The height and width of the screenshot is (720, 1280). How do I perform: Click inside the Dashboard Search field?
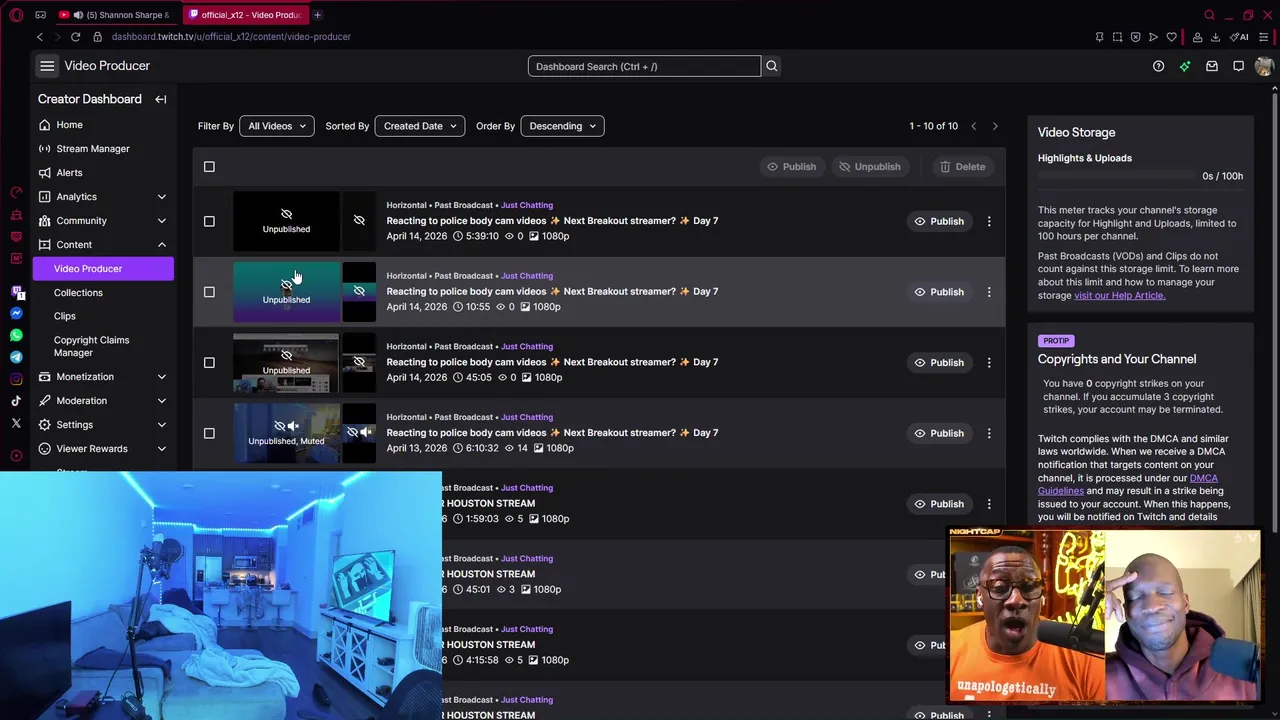(644, 66)
